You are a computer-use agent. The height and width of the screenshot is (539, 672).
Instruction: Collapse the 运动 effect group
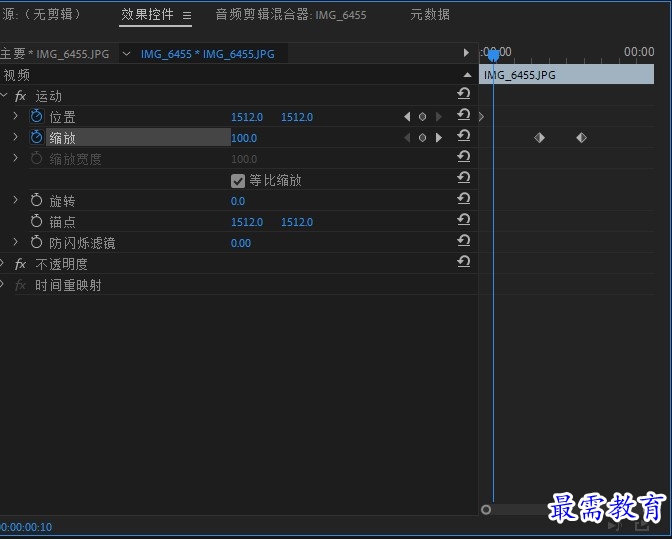[x=4, y=96]
